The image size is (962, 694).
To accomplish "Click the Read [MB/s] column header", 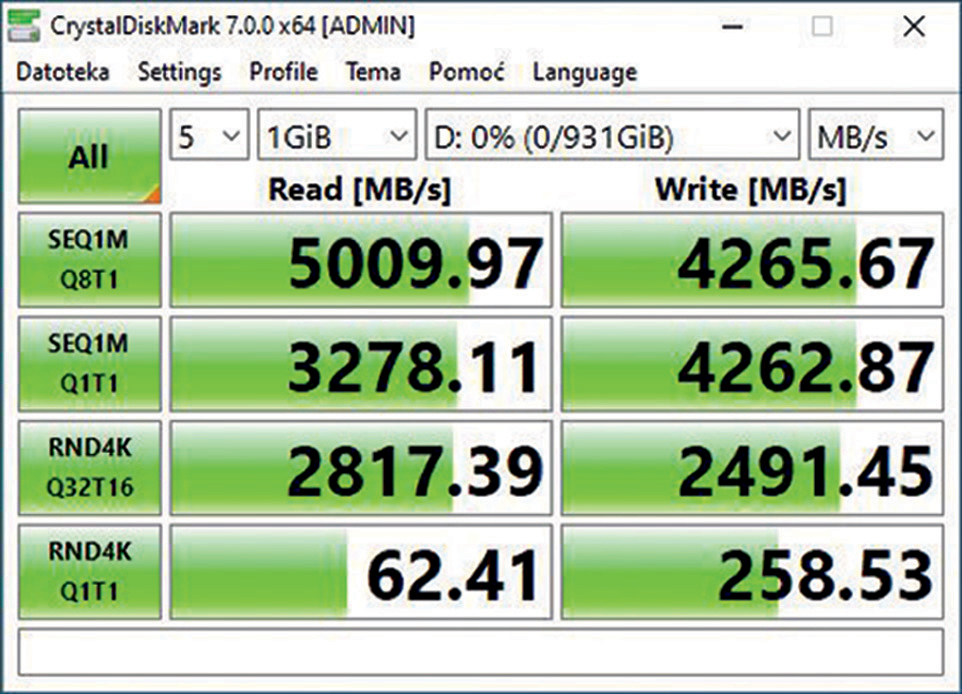I will [360, 190].
